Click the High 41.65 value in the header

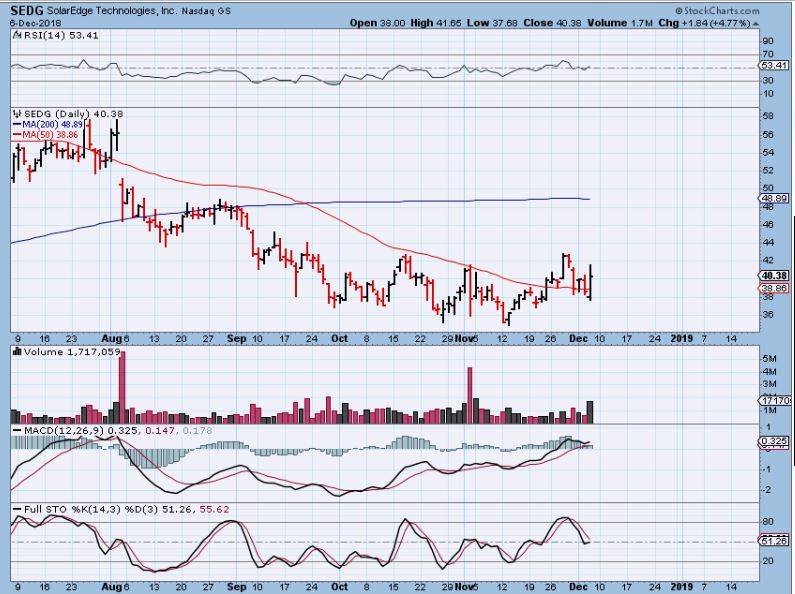[436, 23]
